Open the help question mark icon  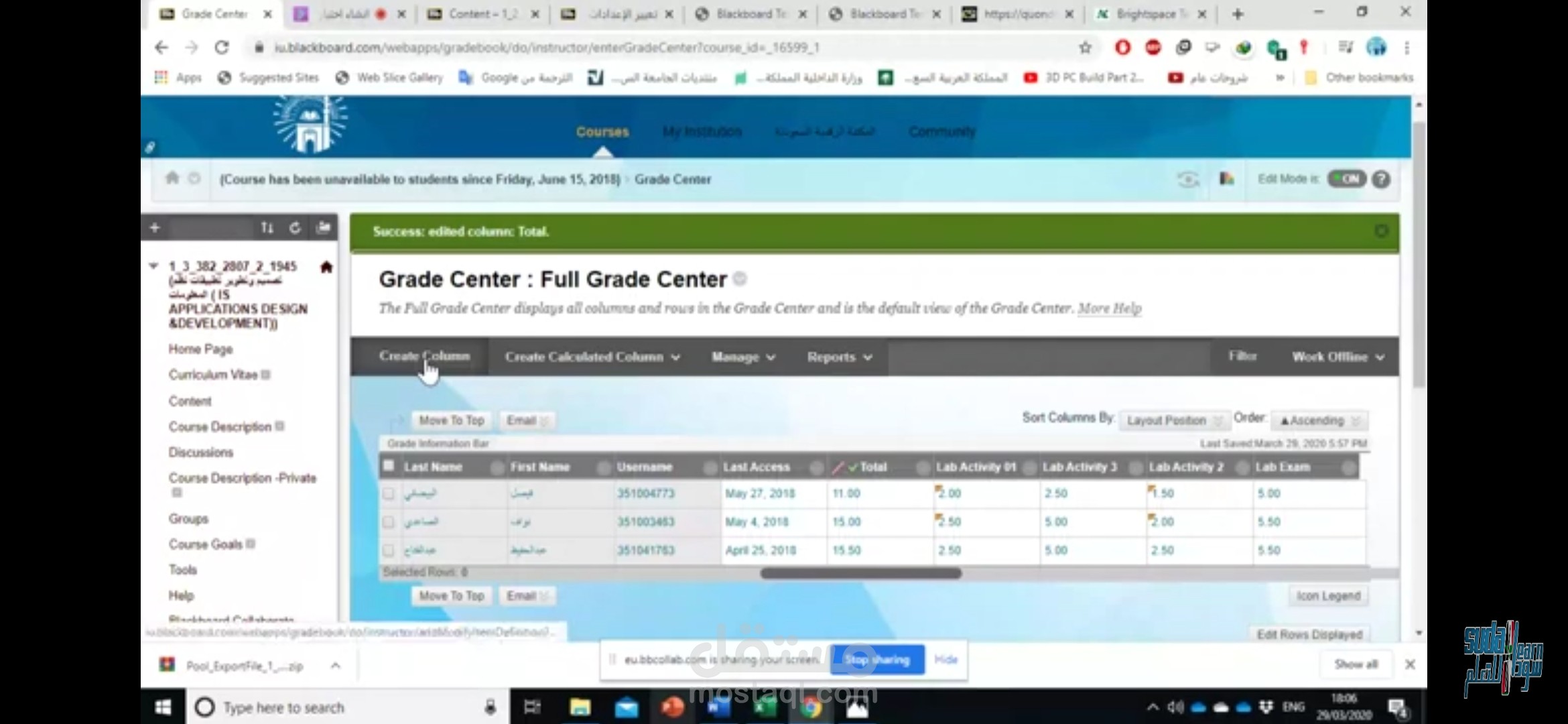click(1381, 179)
